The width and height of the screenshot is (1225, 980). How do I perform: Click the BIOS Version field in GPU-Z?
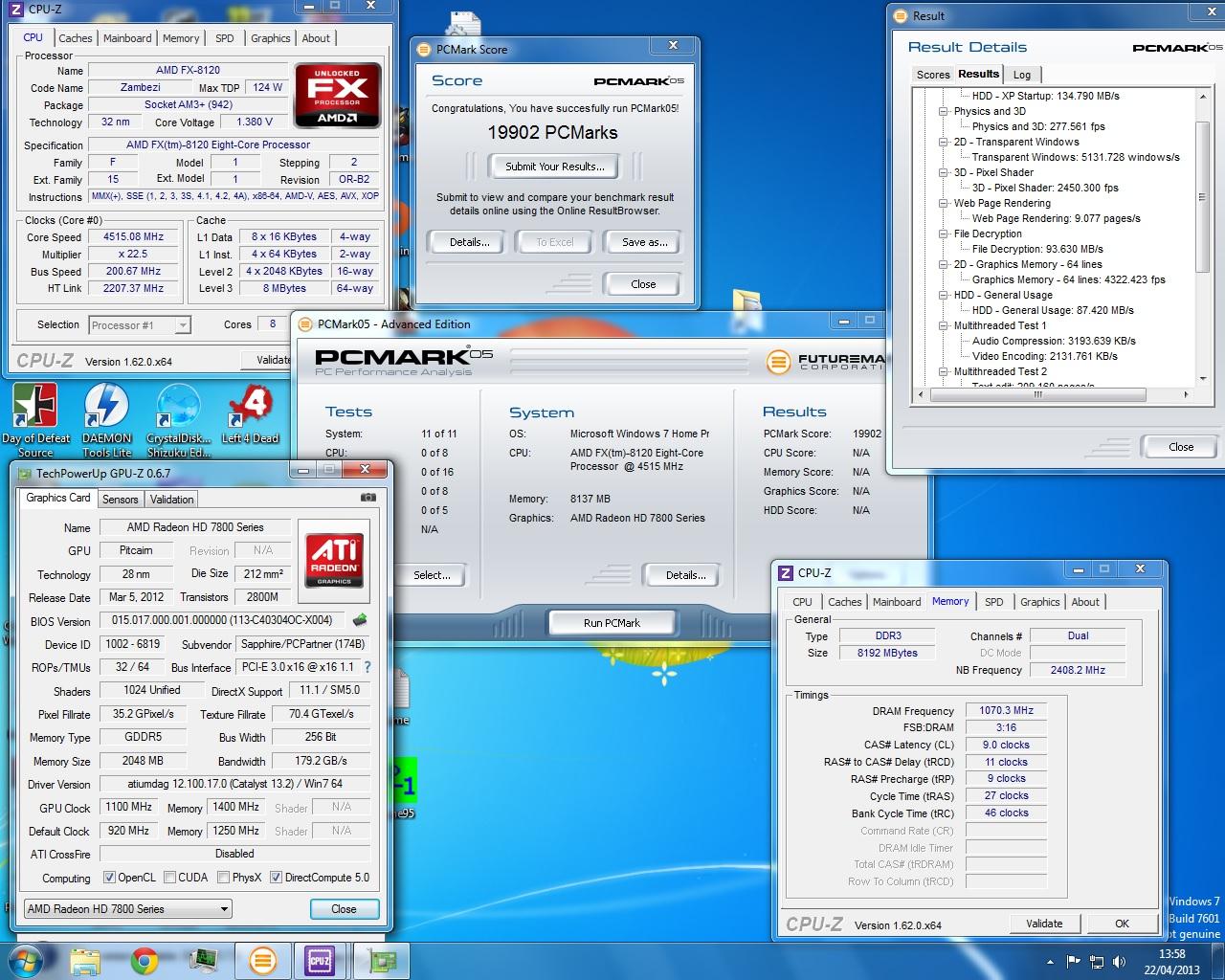click(224, 621)
